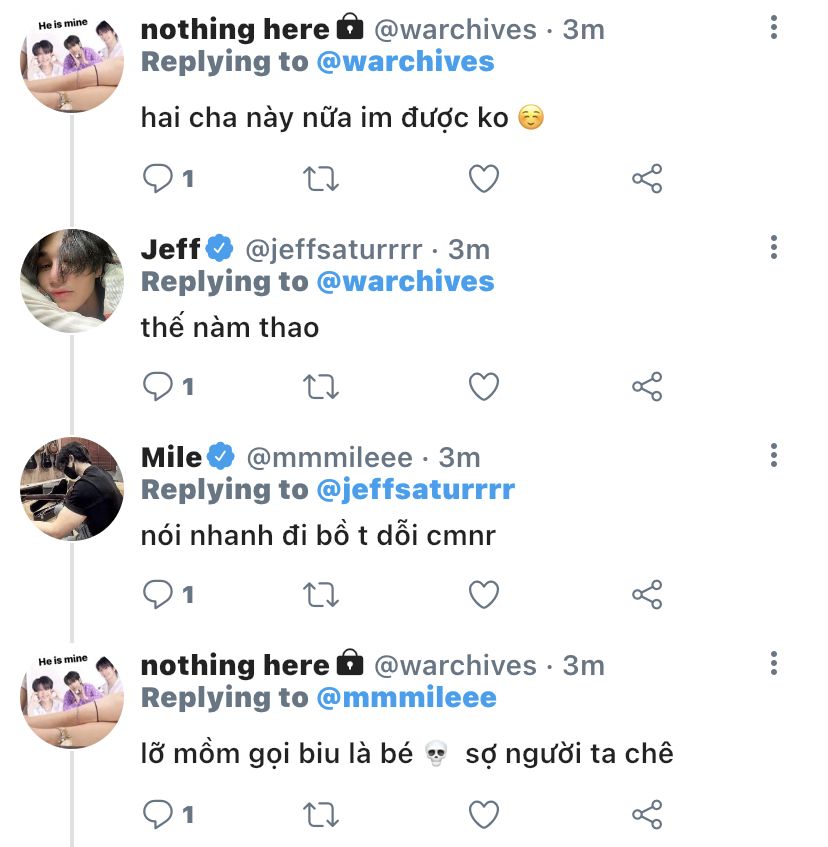The height and width of the screenshot is (847, 828).
Task: Retweet the "hai cha này nữa" tweet
Action: (x=321, y=179)
